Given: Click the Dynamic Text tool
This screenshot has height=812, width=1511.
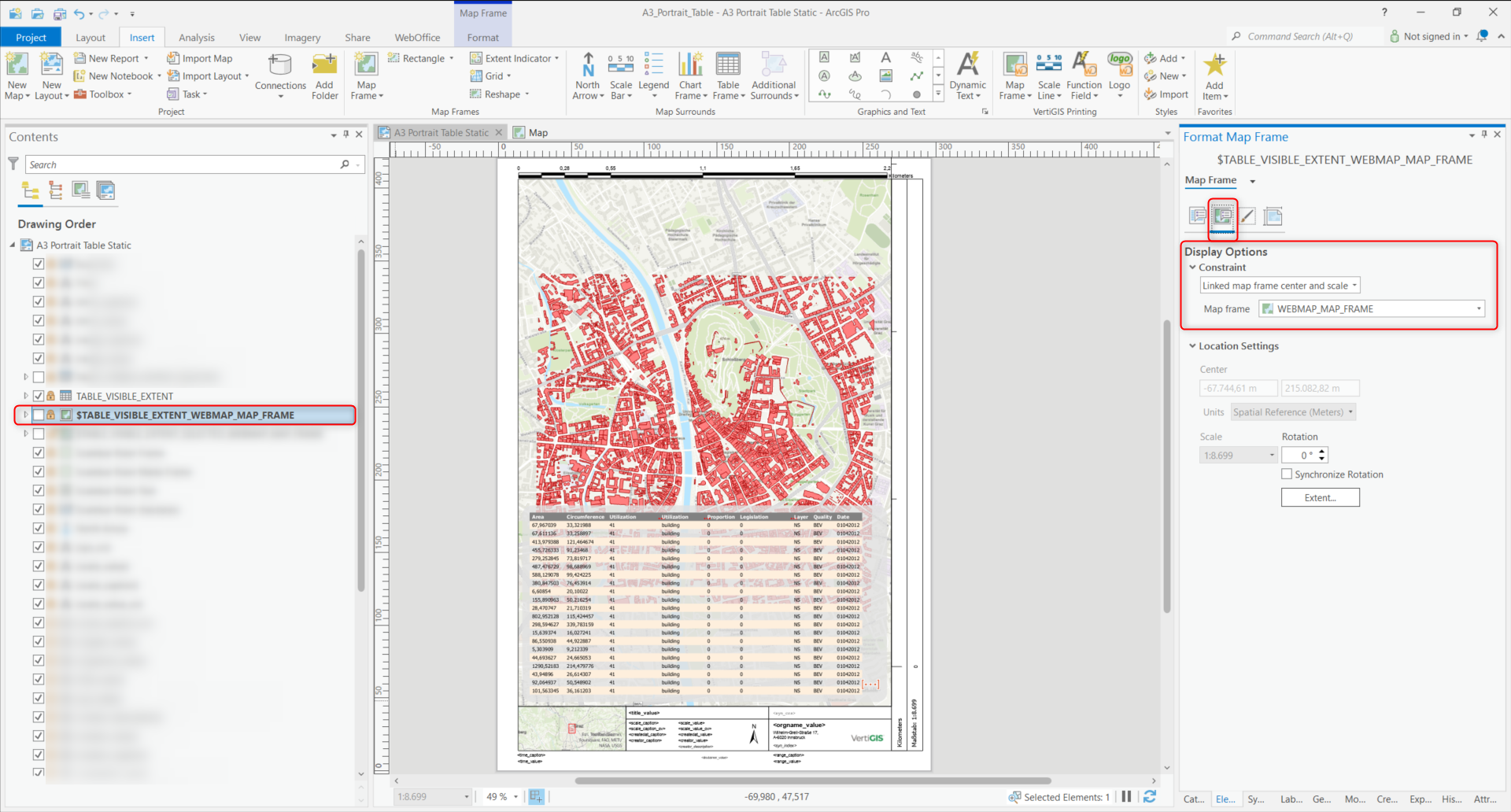Looking at the screenshot, I should (x=967, y=65).
